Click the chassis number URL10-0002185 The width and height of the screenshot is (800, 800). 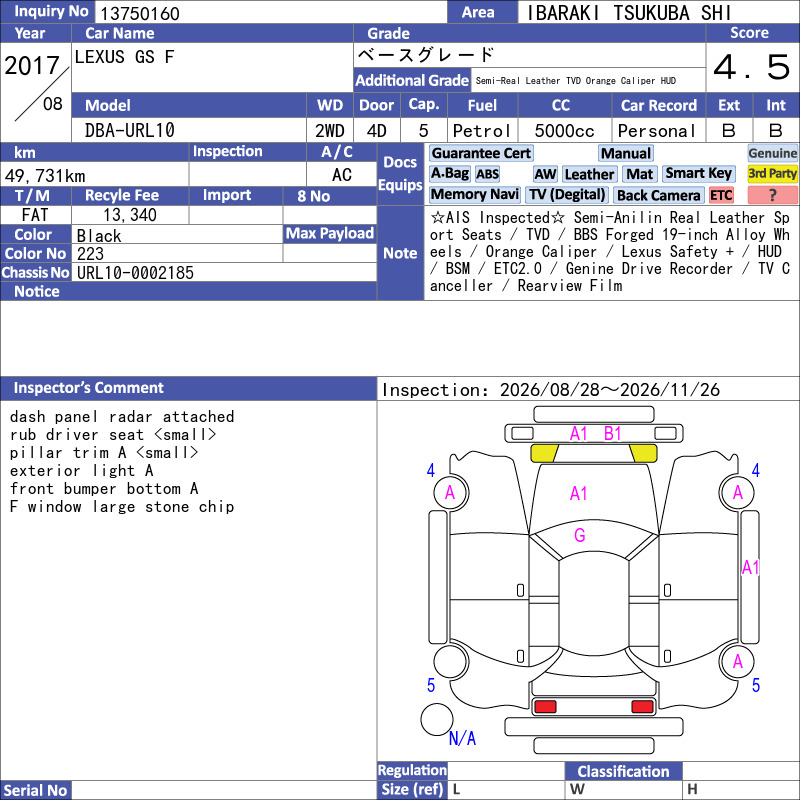click(135, 273)
